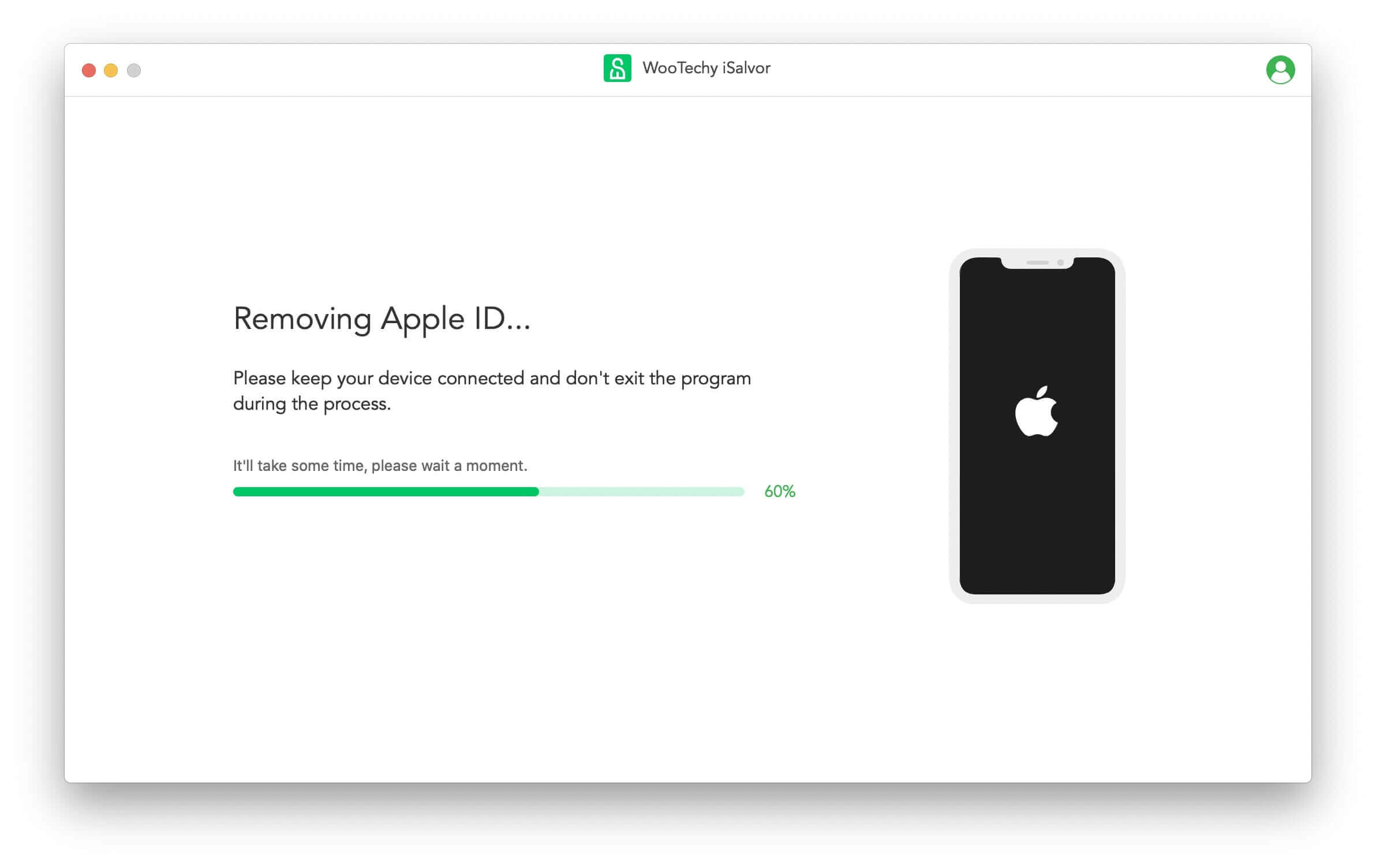
Task: Click the "Please keep your device connected" line
Action: point(492,379)
